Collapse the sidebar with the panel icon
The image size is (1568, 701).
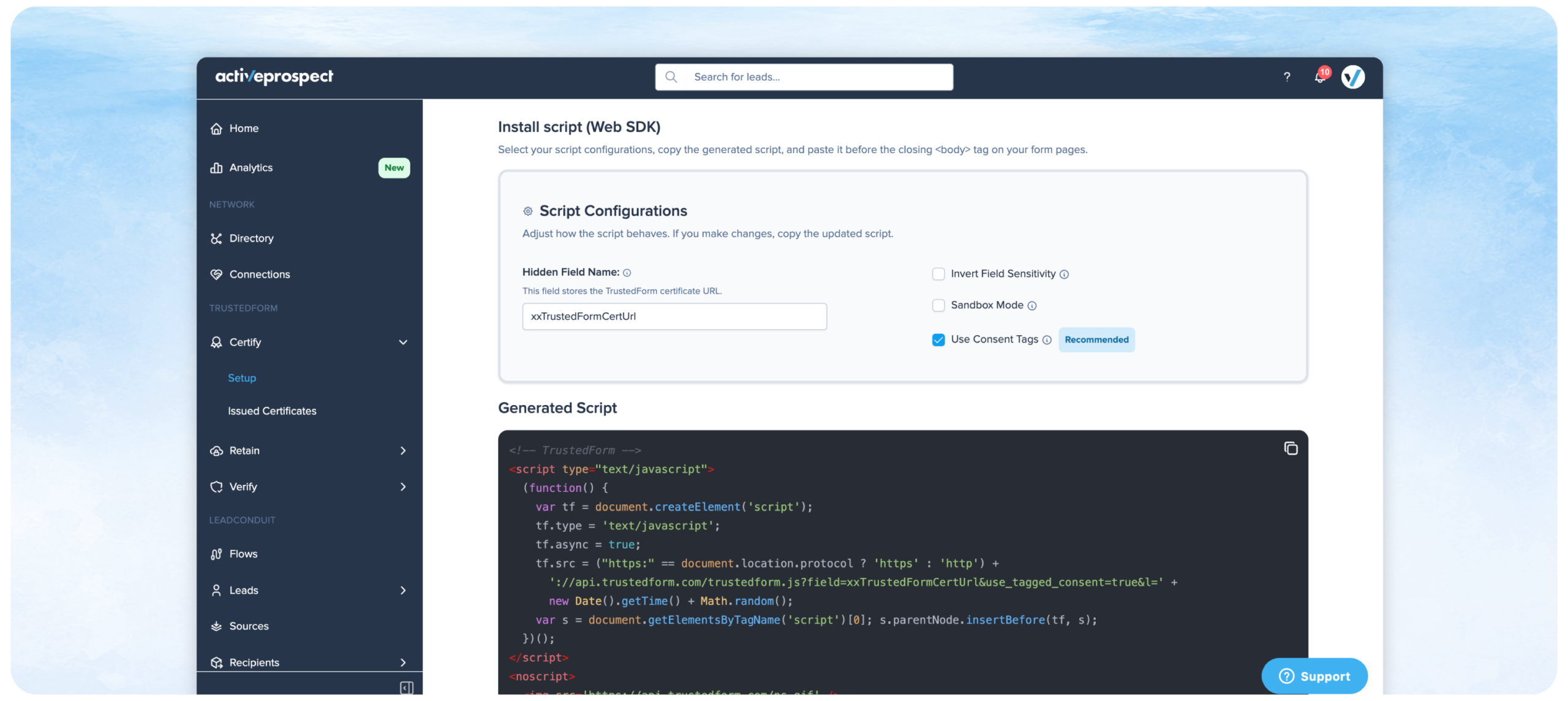(406, 688)
